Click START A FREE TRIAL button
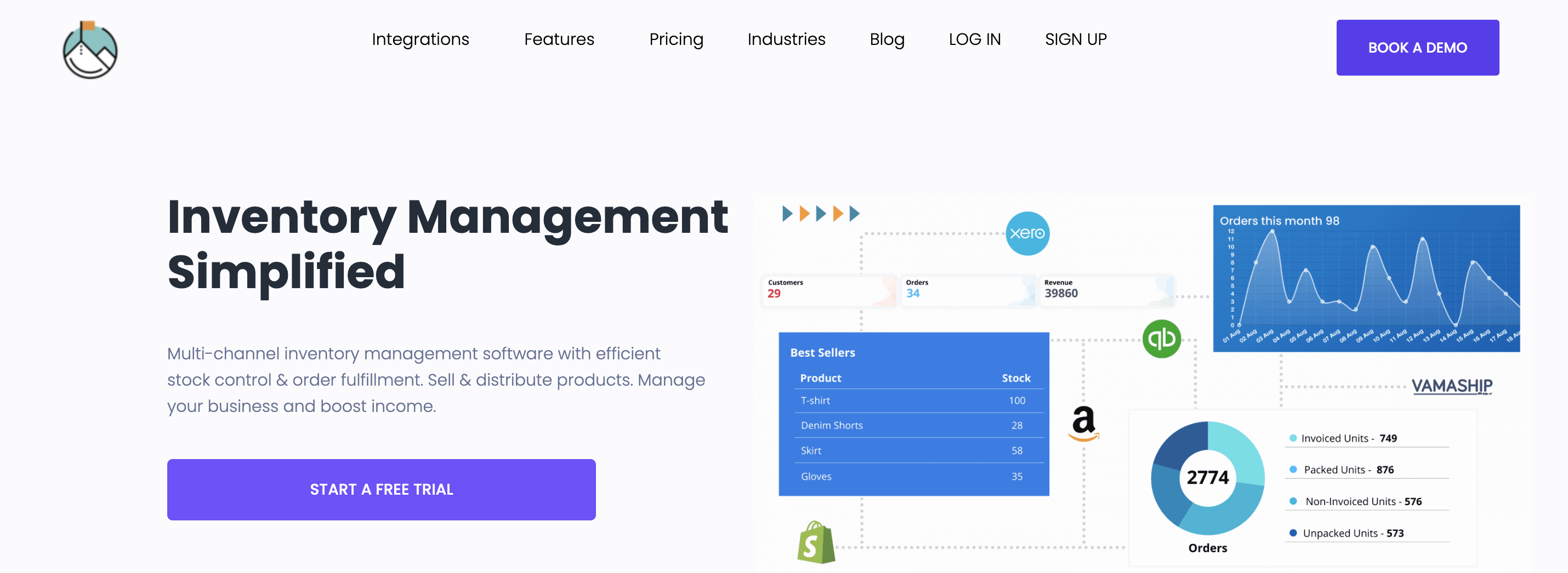Screen dimensions: 1568x573 tap(381, 489)
